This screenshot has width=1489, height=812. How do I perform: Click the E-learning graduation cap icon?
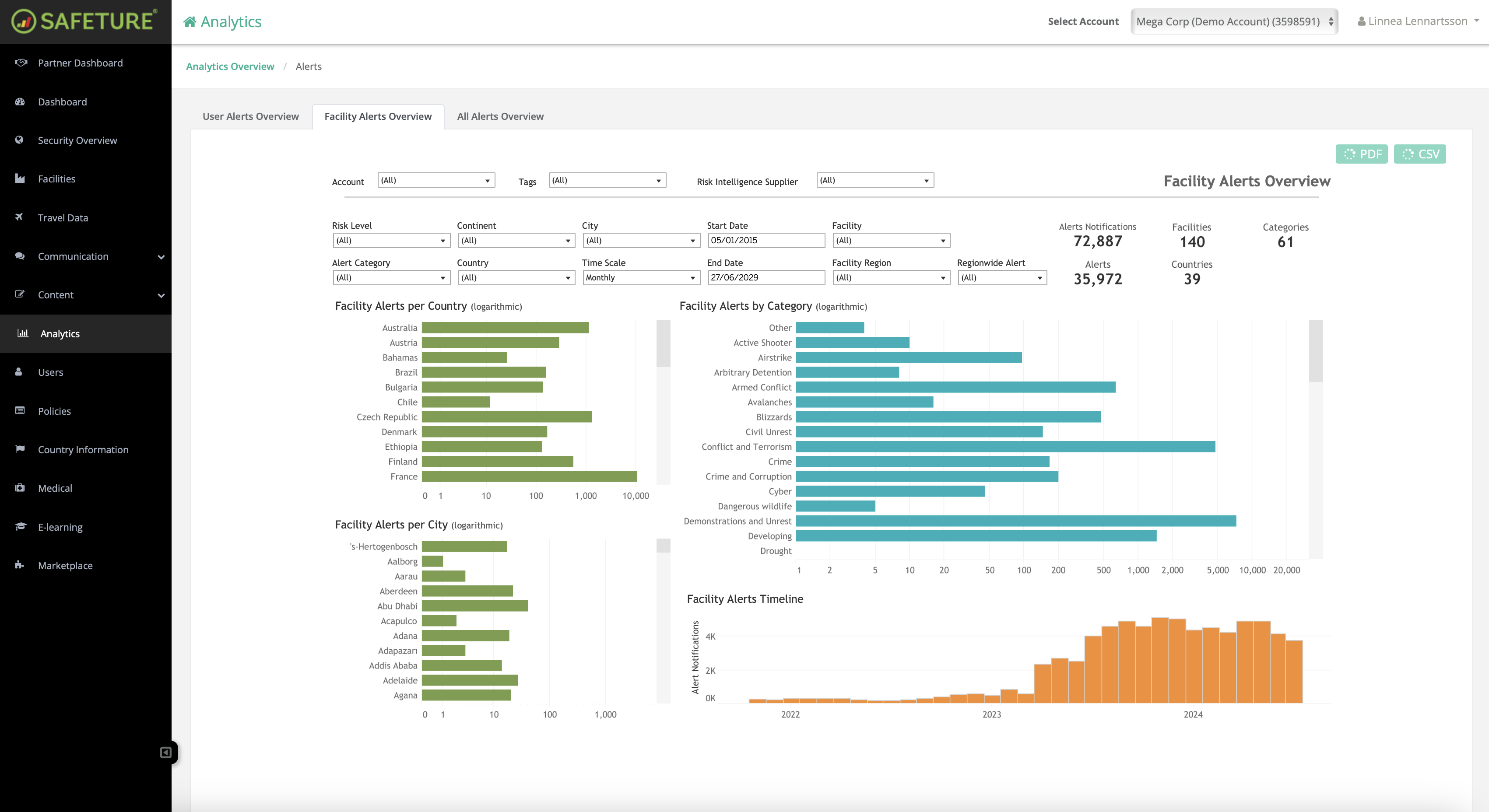21,526
